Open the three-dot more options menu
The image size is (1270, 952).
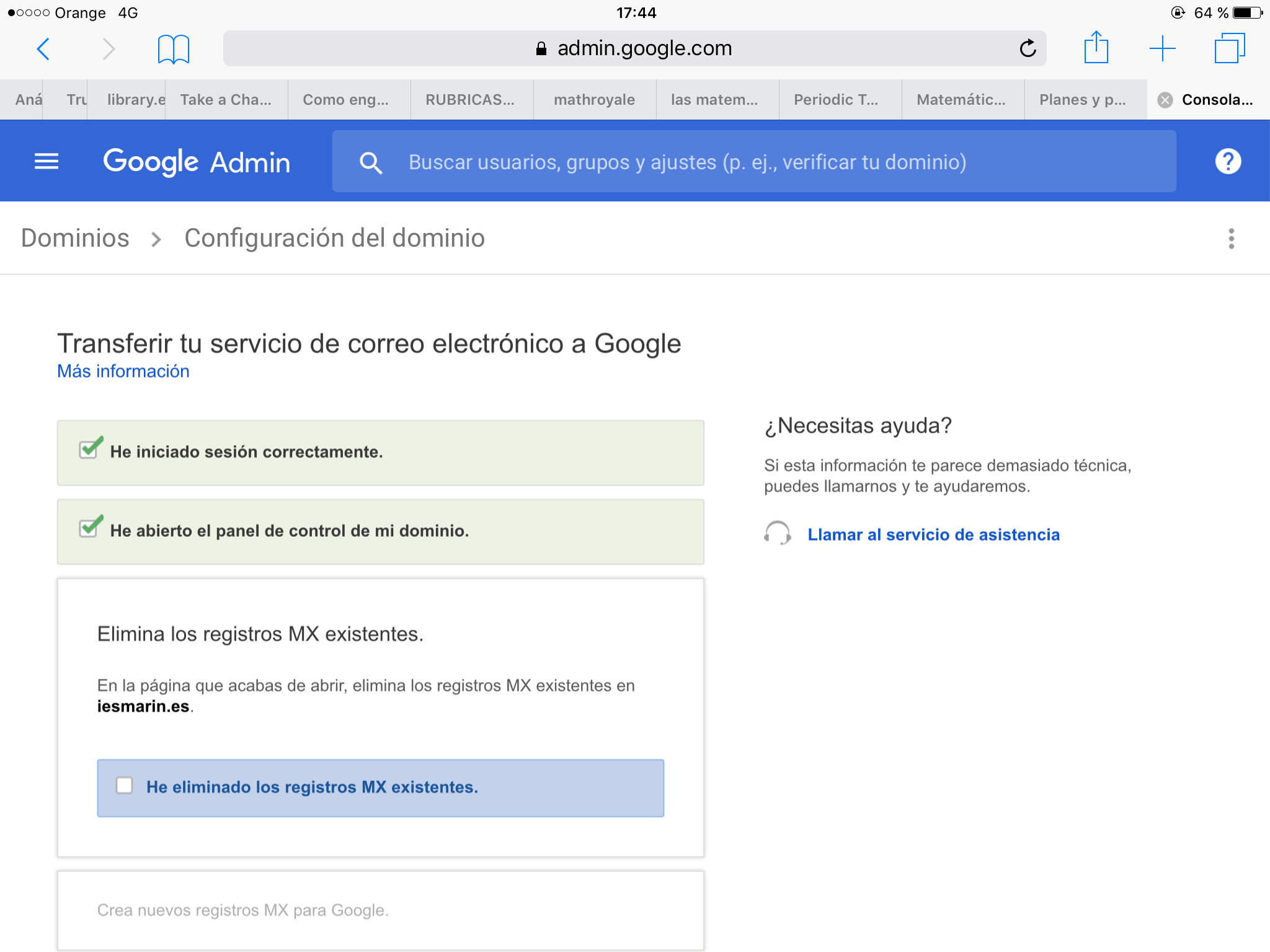[1231, 239]
